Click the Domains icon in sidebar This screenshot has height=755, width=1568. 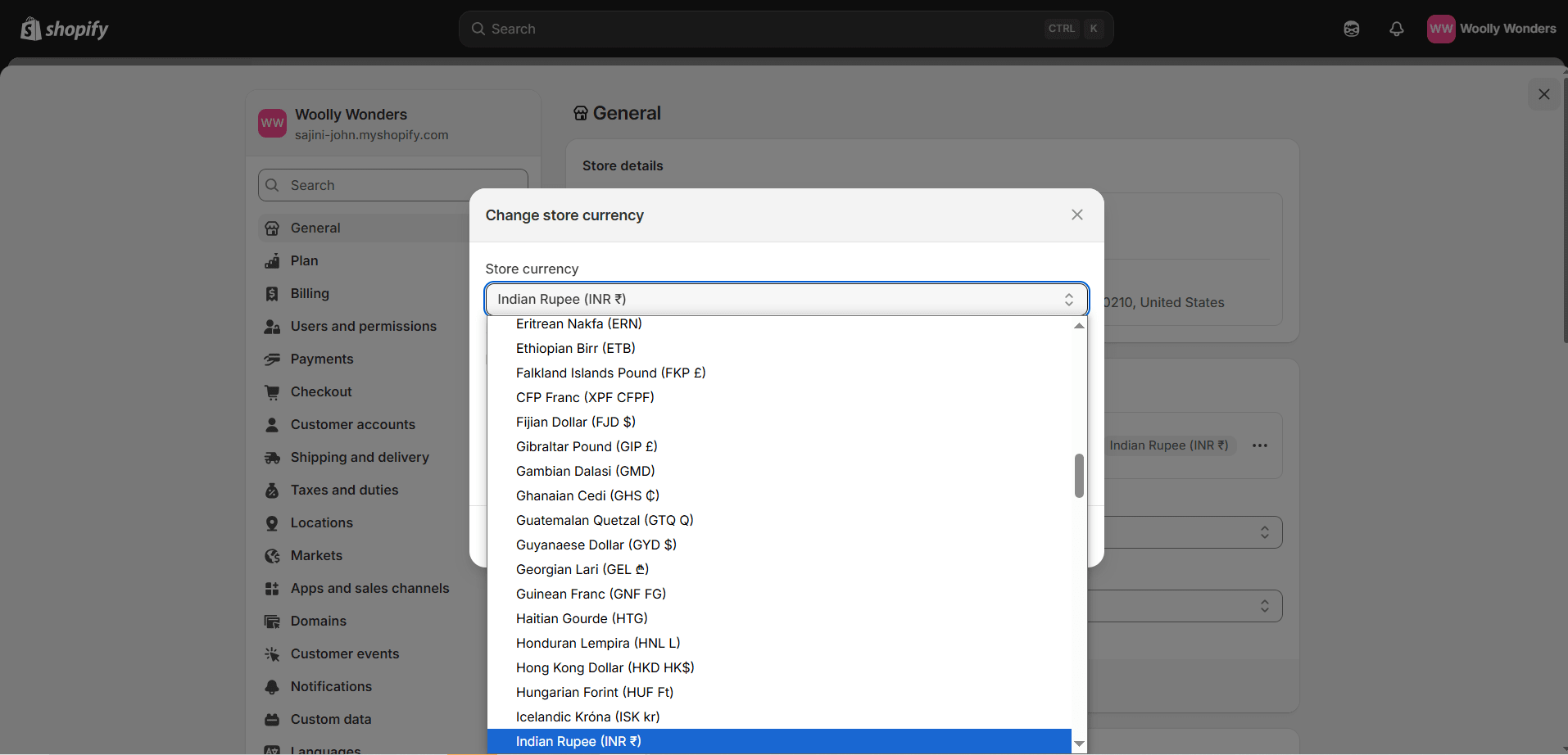[272, 622]
